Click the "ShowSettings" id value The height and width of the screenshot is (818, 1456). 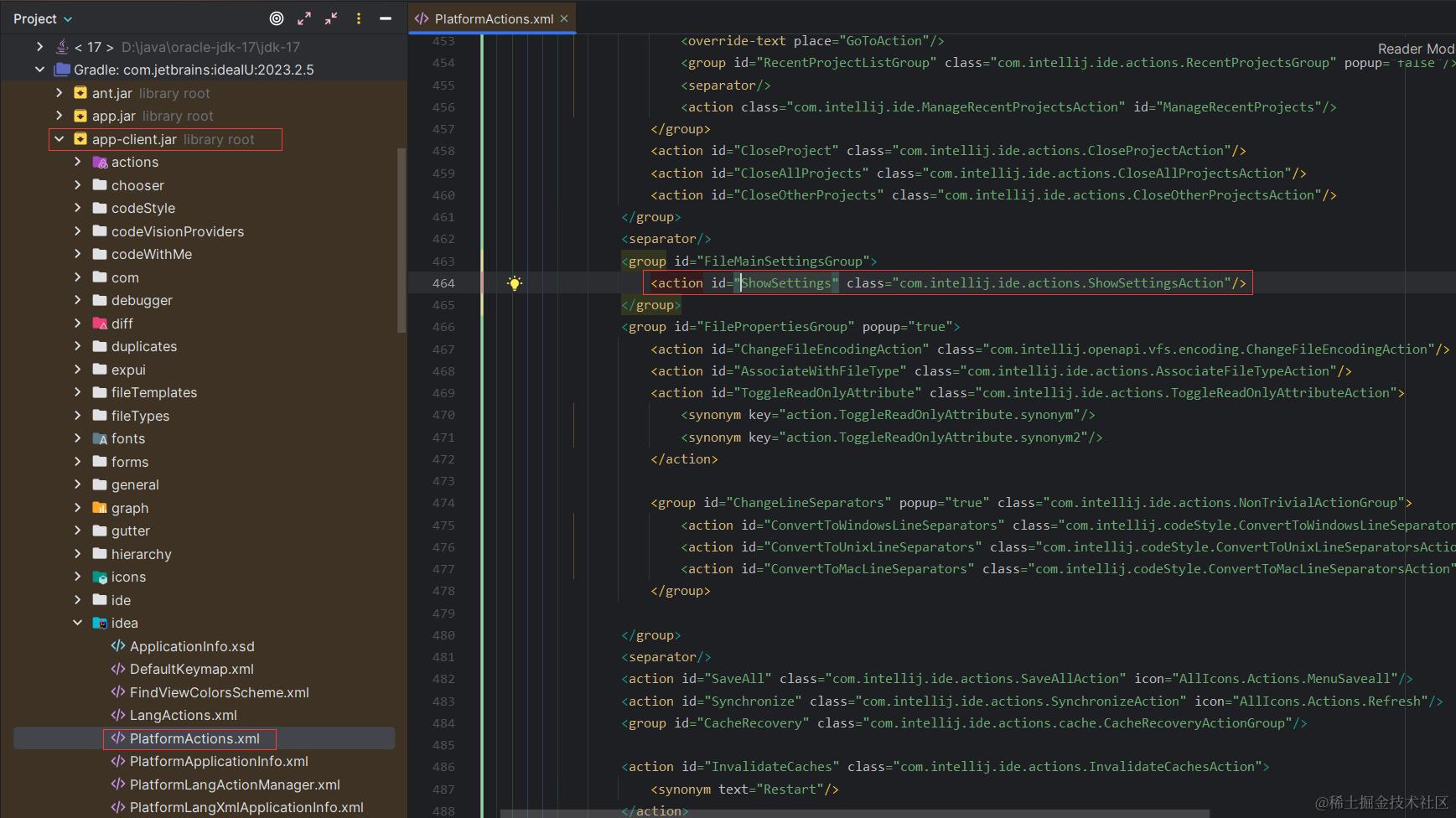[786, 283]
